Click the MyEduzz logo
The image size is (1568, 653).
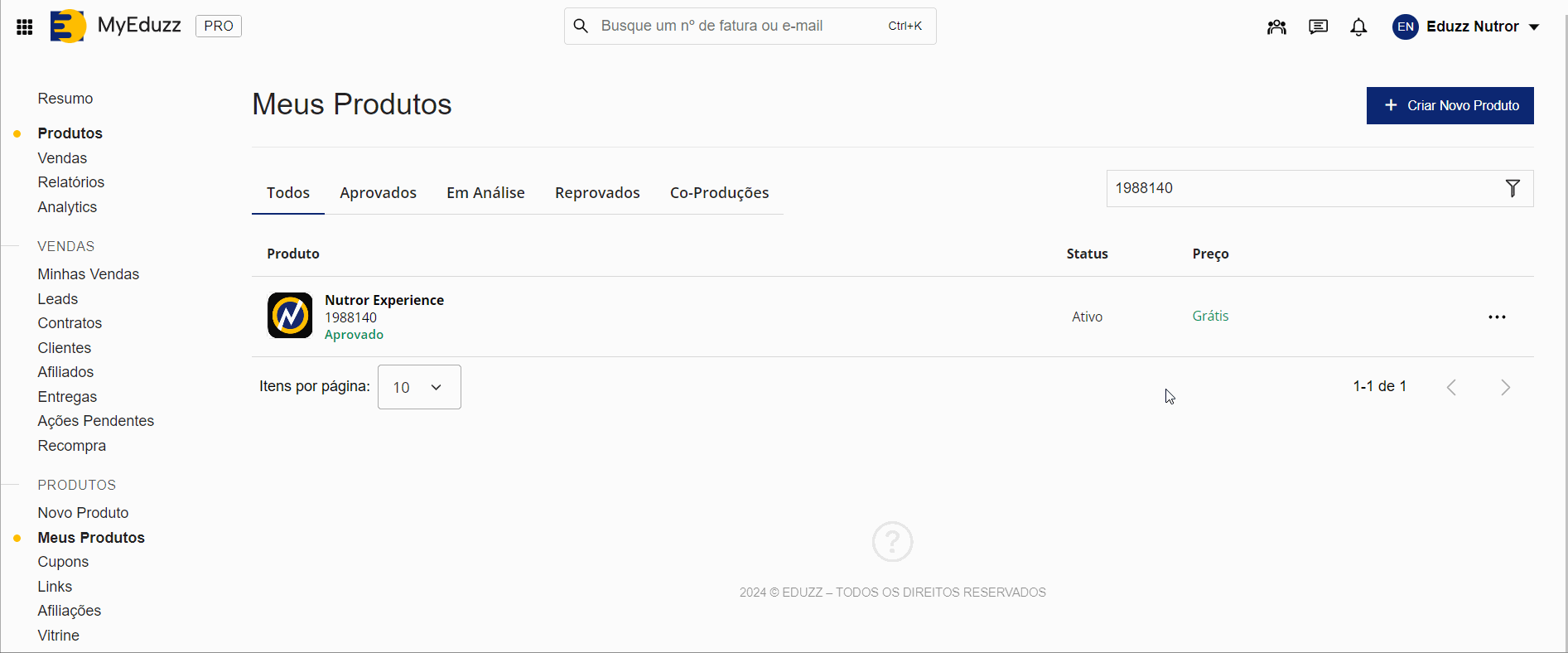[115, 26]
